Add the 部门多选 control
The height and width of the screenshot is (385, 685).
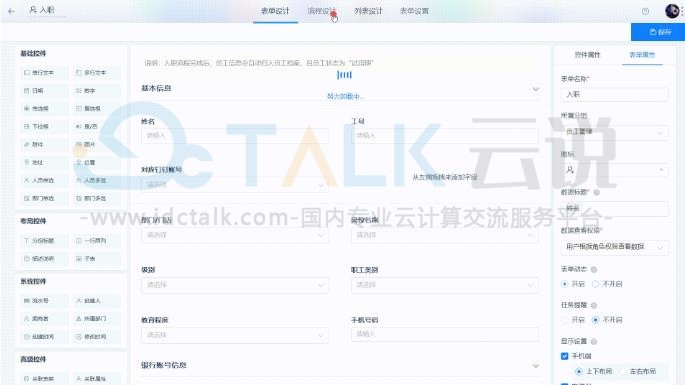pos(96,198)
